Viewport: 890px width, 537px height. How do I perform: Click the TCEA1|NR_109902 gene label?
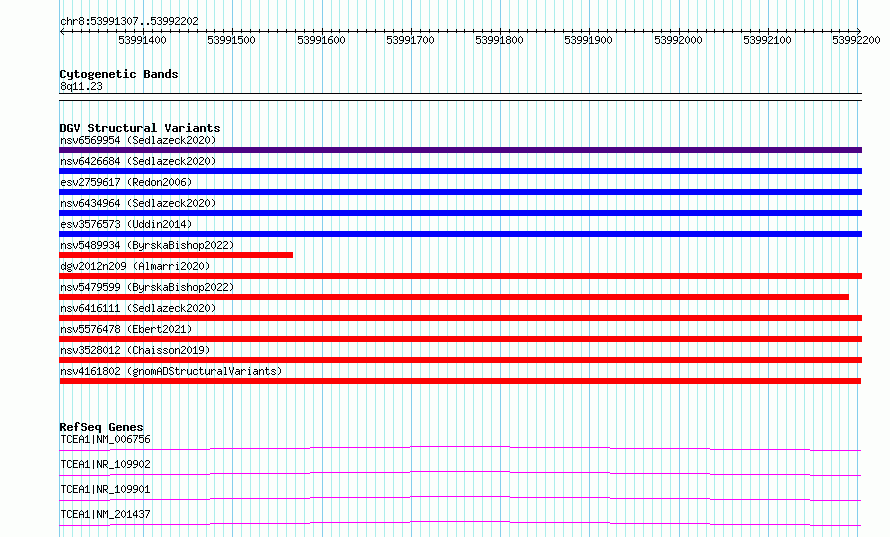[x=105, y=464]
